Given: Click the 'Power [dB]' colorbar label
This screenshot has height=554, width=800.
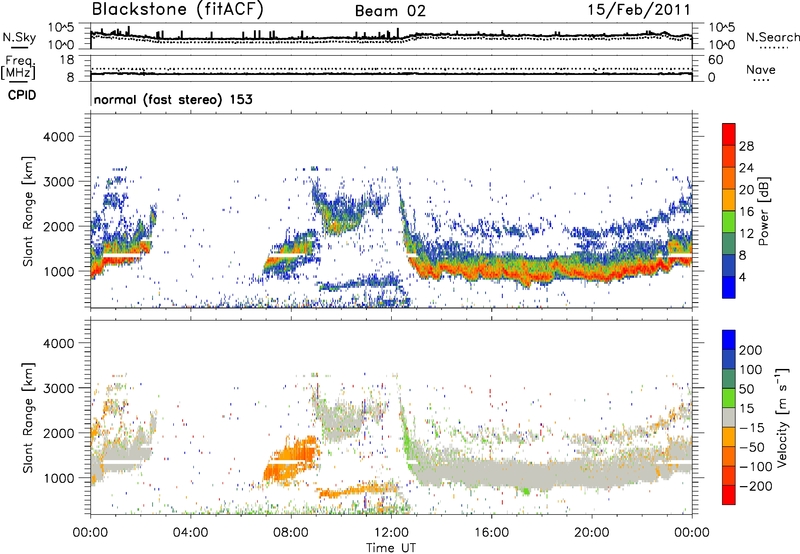Looking at the screenshot, I should pyautogui.click(x=763, y=211).
